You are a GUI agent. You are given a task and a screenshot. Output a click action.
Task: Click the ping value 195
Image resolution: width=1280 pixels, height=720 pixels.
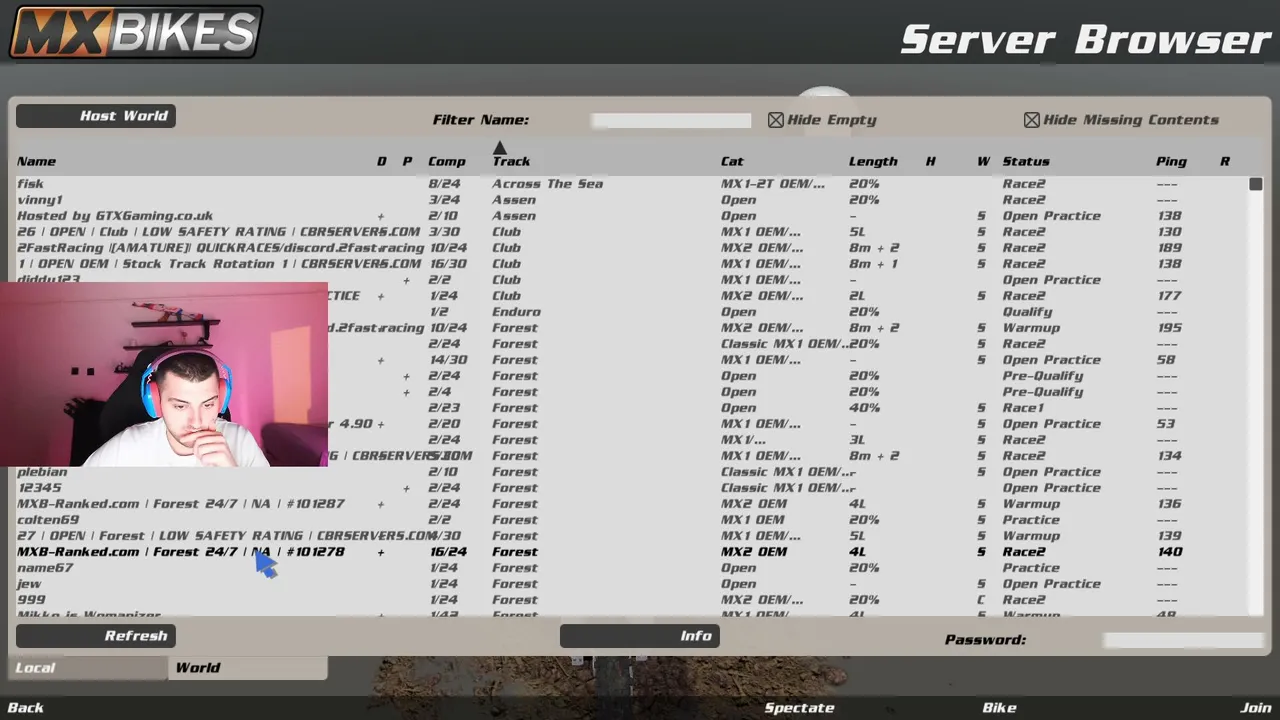(x=1168, y=328)
